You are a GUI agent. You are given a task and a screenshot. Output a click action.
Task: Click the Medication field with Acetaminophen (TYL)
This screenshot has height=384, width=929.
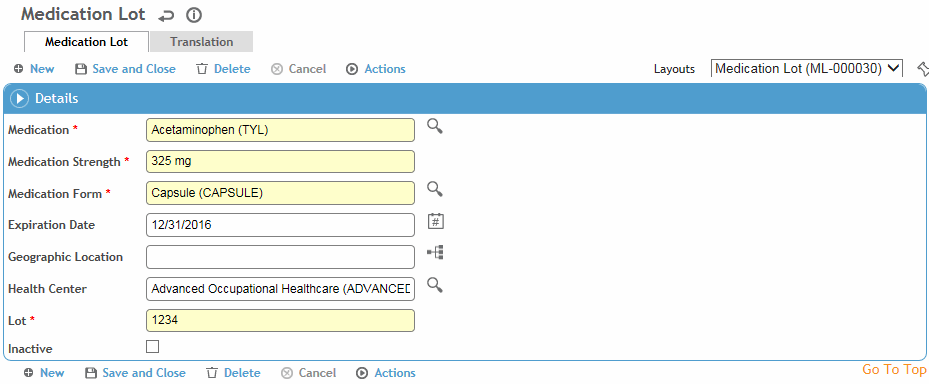tap(280, 130)
